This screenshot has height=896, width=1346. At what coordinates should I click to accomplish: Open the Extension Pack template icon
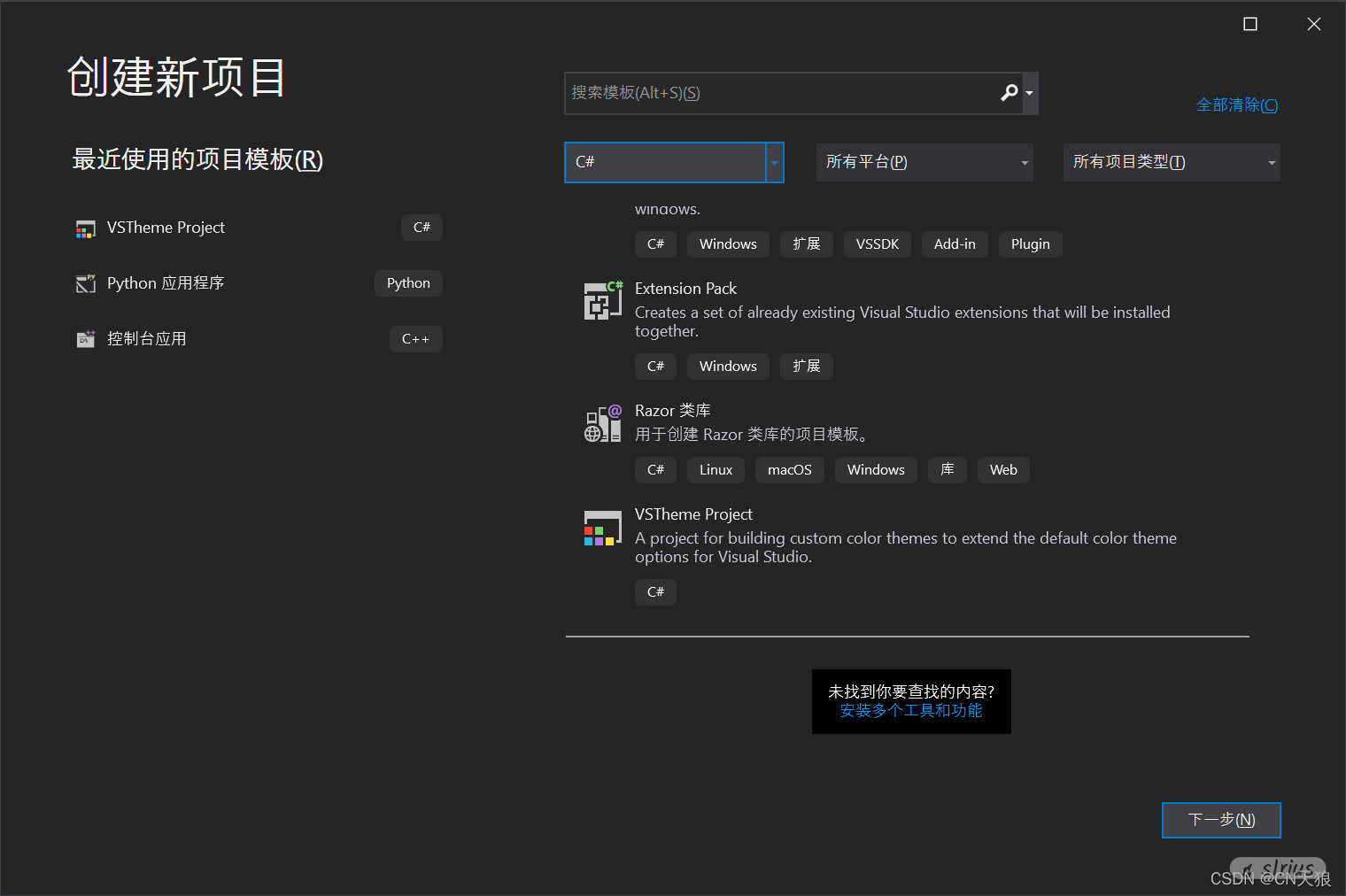tap(603, 300)
